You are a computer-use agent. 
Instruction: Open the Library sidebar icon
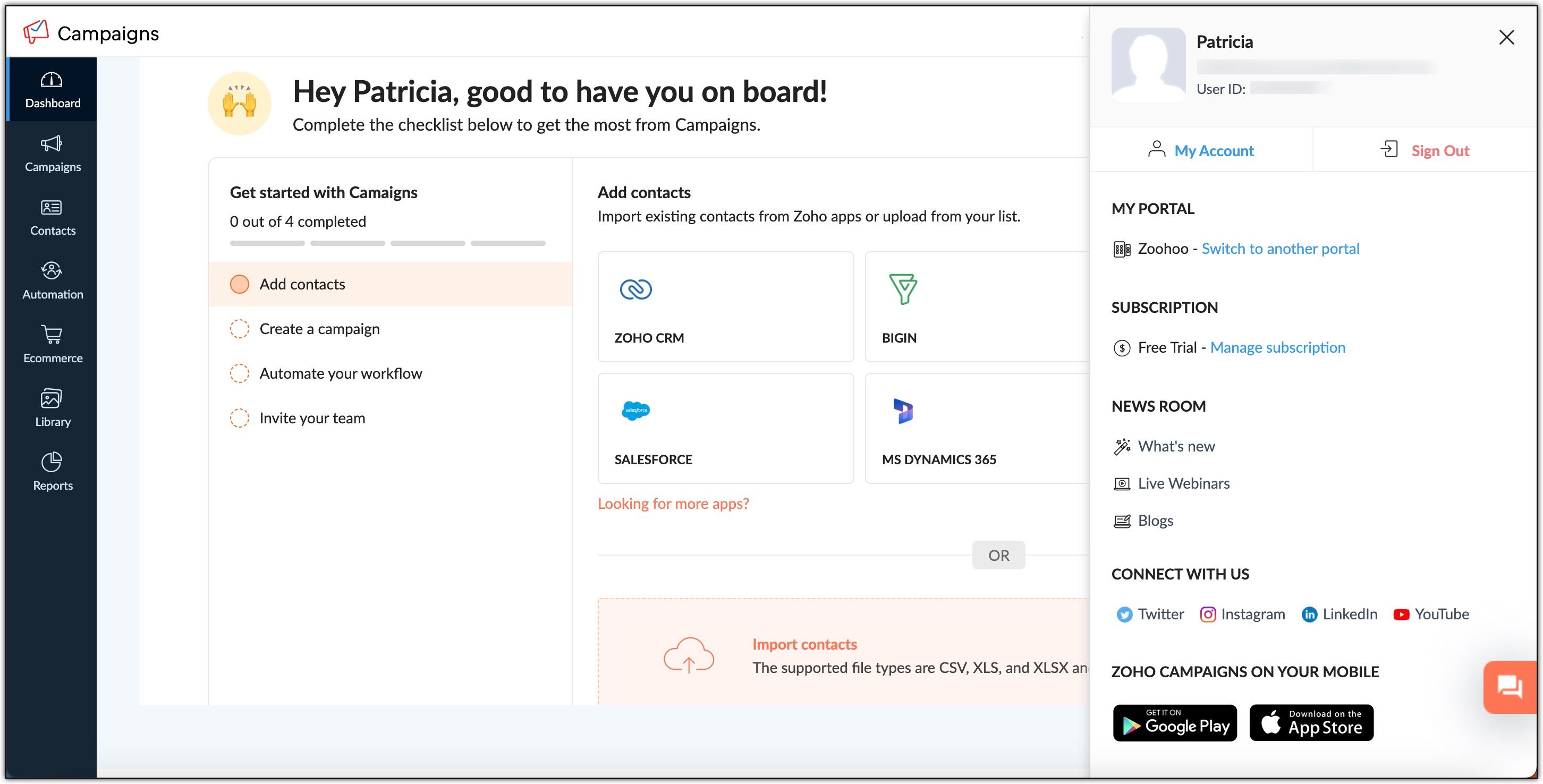click(52, 408)
